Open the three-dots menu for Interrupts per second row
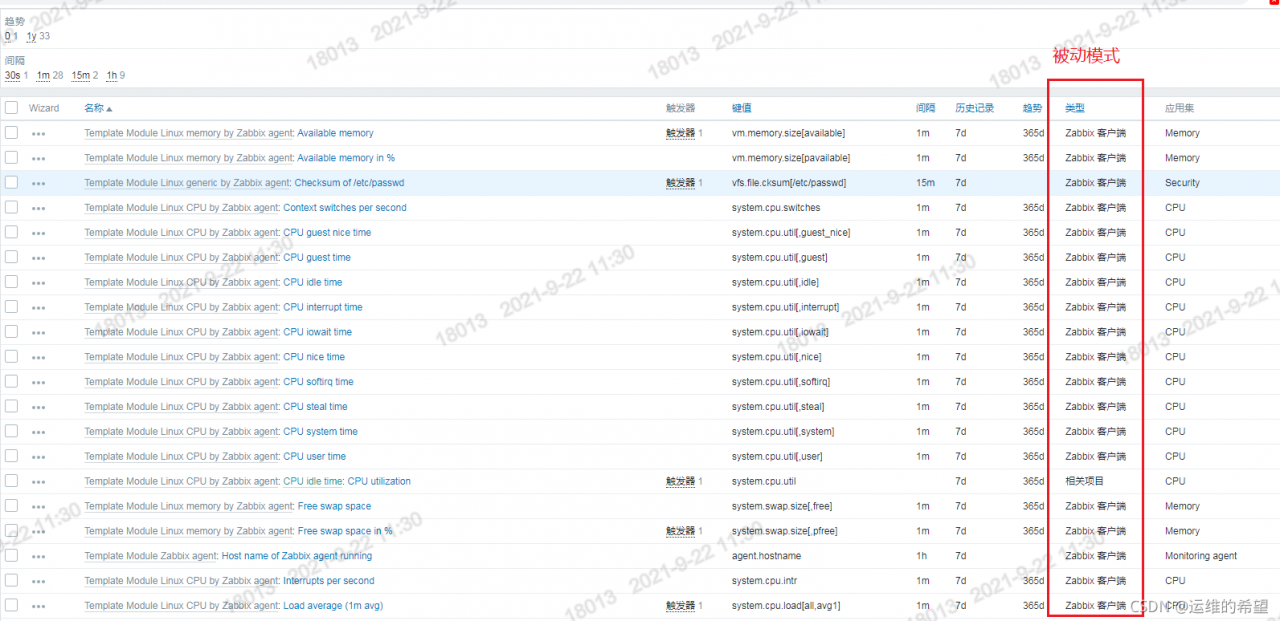The height and width of the screenshot is (621, 1280). pos(38,581)
